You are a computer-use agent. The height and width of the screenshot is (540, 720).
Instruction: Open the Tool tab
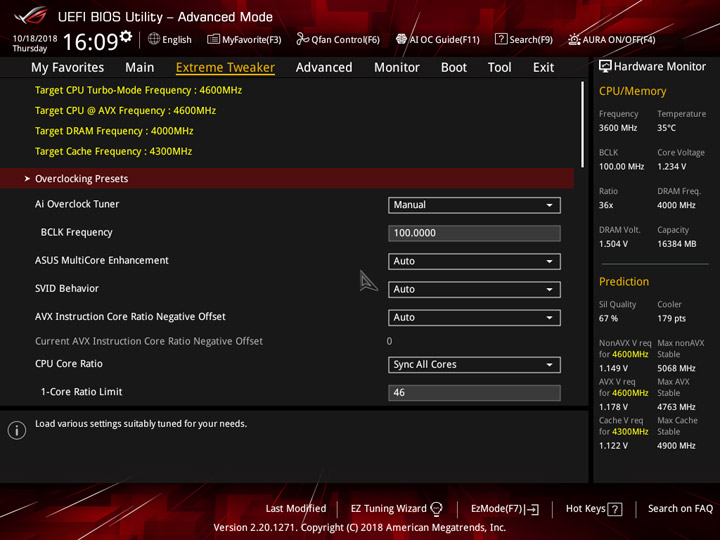click(x=499, y=68)
